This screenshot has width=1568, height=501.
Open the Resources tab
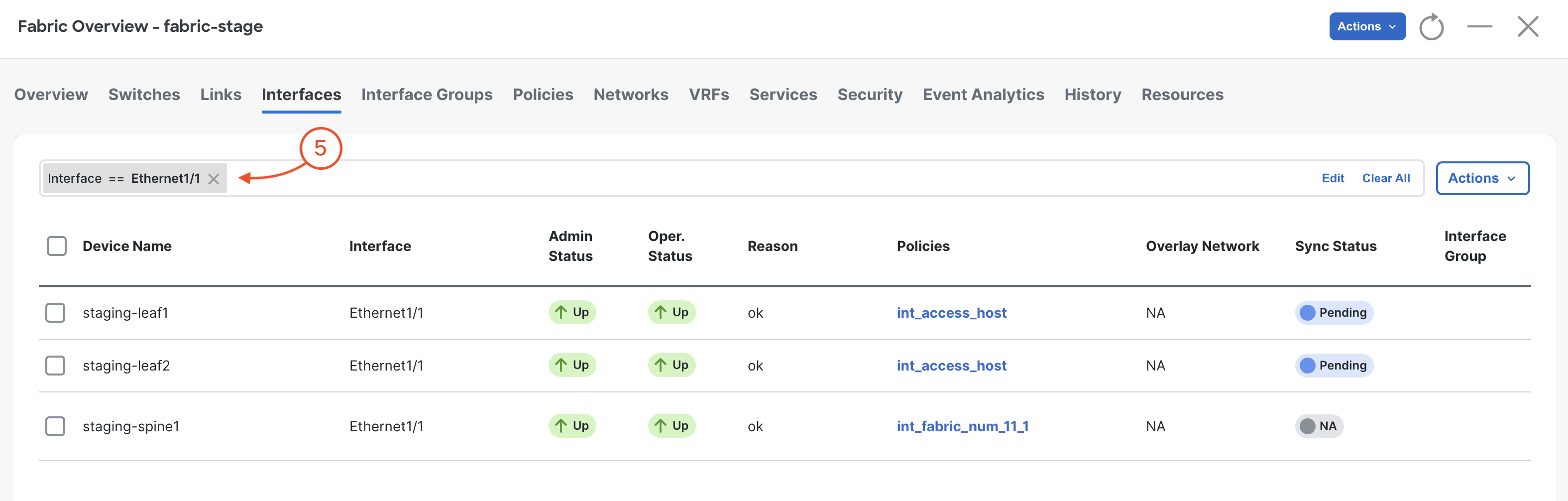point(1182,94)
